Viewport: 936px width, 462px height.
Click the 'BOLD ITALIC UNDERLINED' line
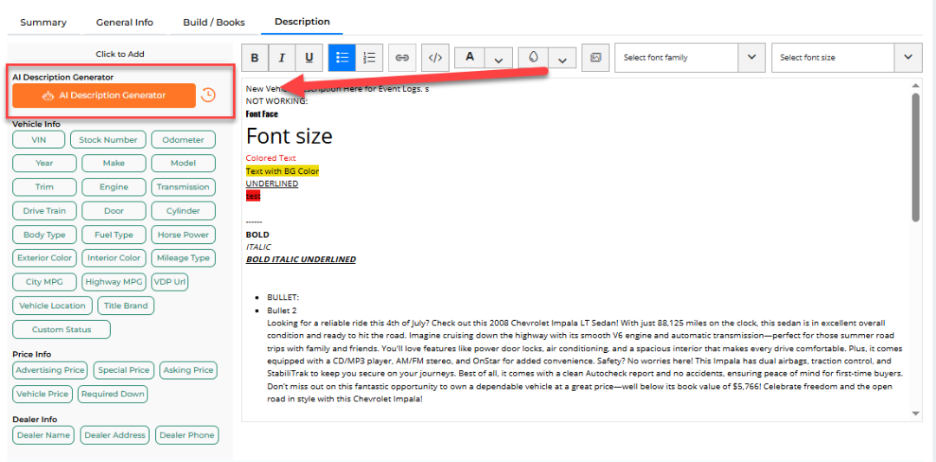pyautogui.click(x=300, y=260)
